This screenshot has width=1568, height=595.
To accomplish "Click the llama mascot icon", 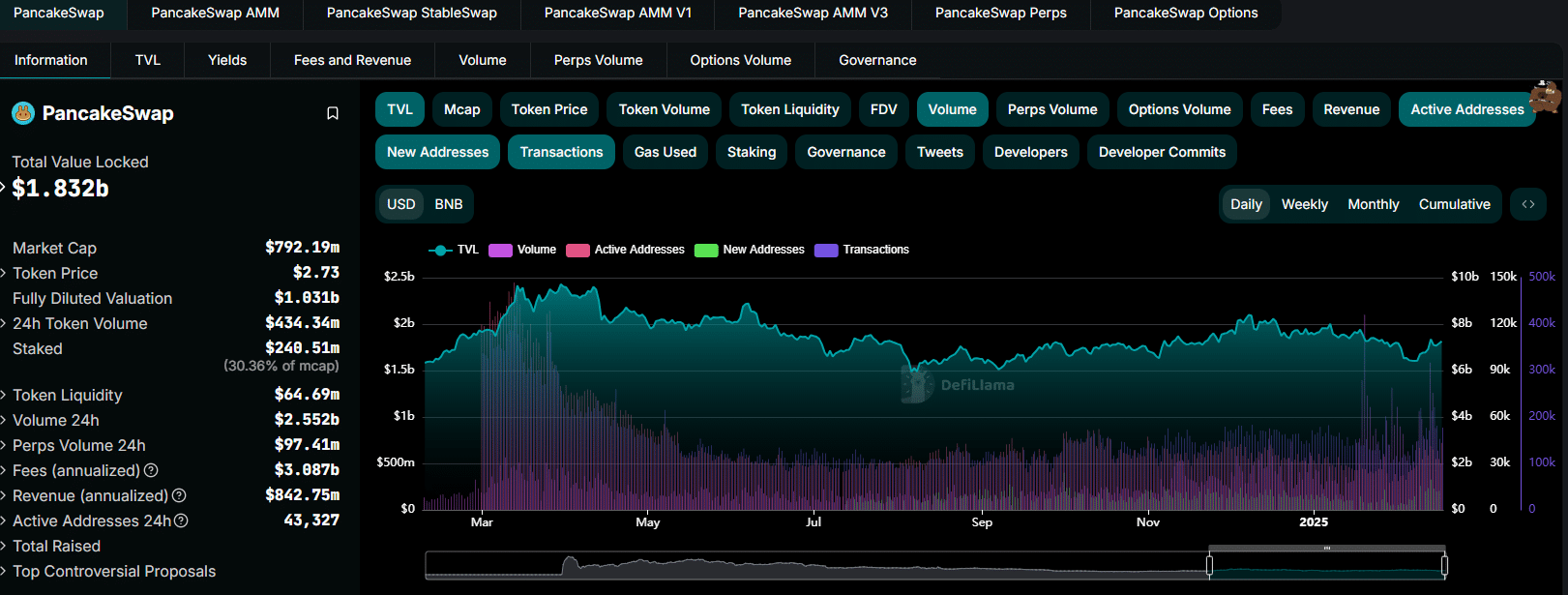I will pyautogui.click(x=1546, y=97).
